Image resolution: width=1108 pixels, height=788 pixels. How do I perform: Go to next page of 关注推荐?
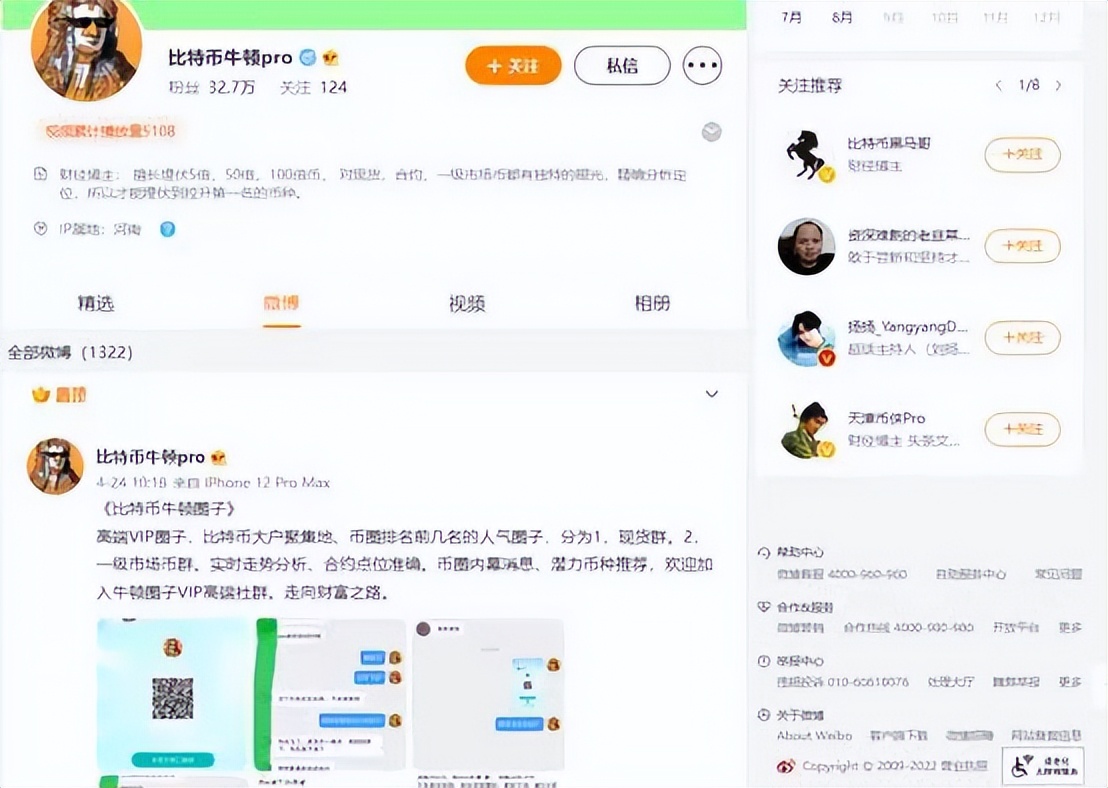coord(1058,86)
